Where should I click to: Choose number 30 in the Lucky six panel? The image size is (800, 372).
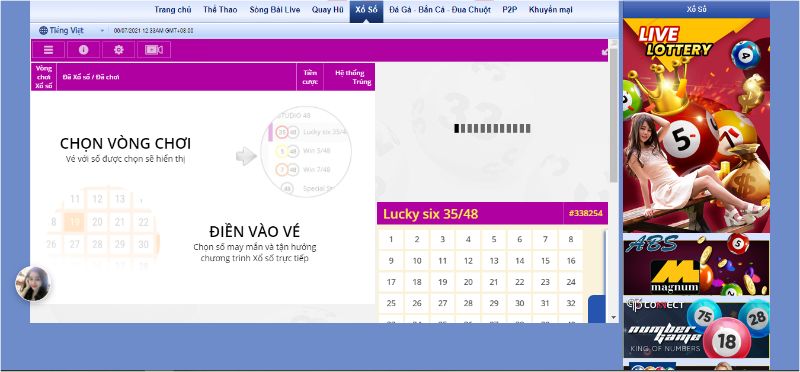click(519, 303)
